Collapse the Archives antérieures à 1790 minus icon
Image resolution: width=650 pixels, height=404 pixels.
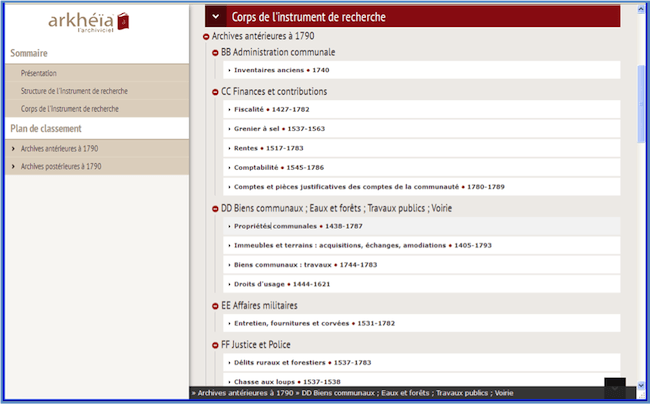pos(206,36)
